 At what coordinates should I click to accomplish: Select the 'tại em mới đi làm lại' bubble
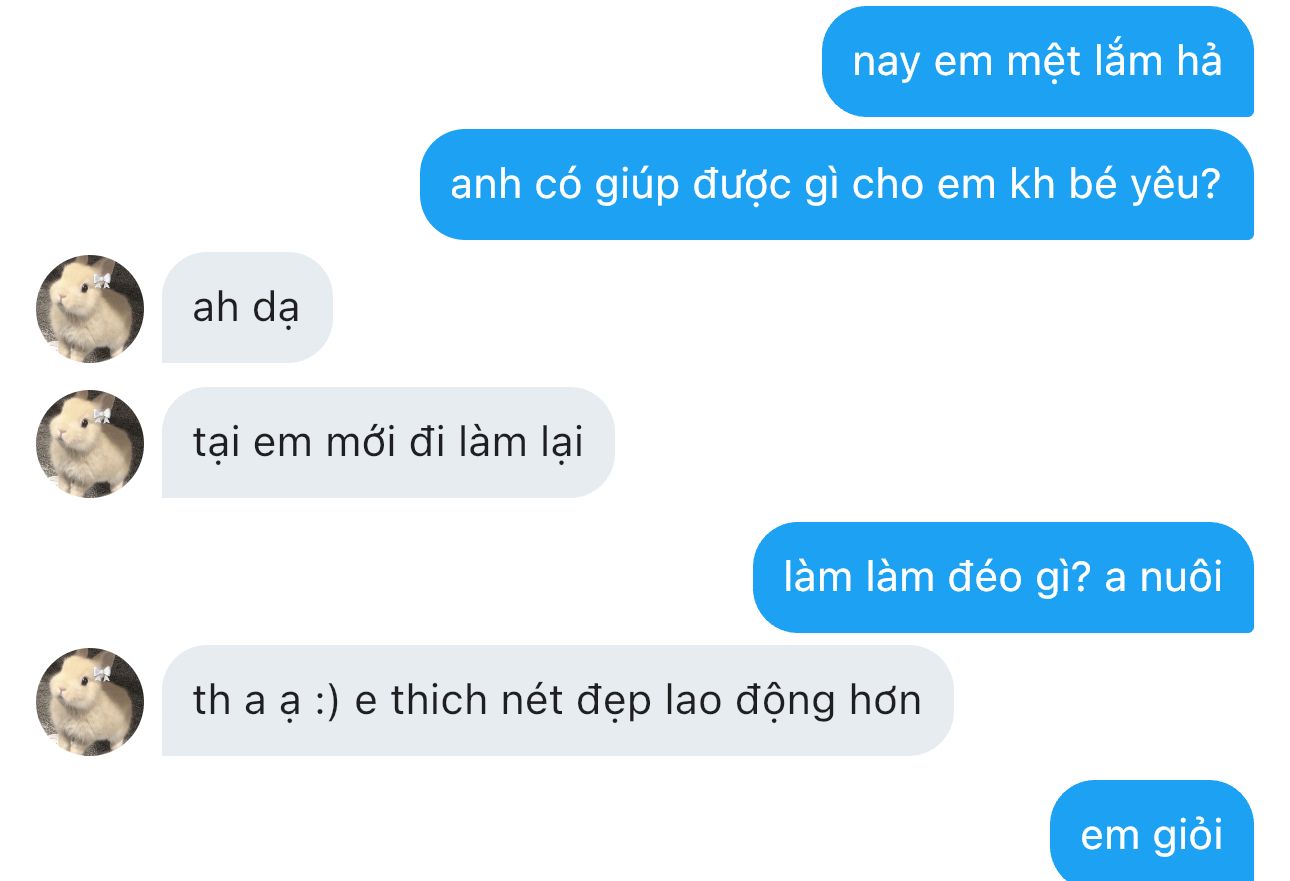tap(388, 443)
